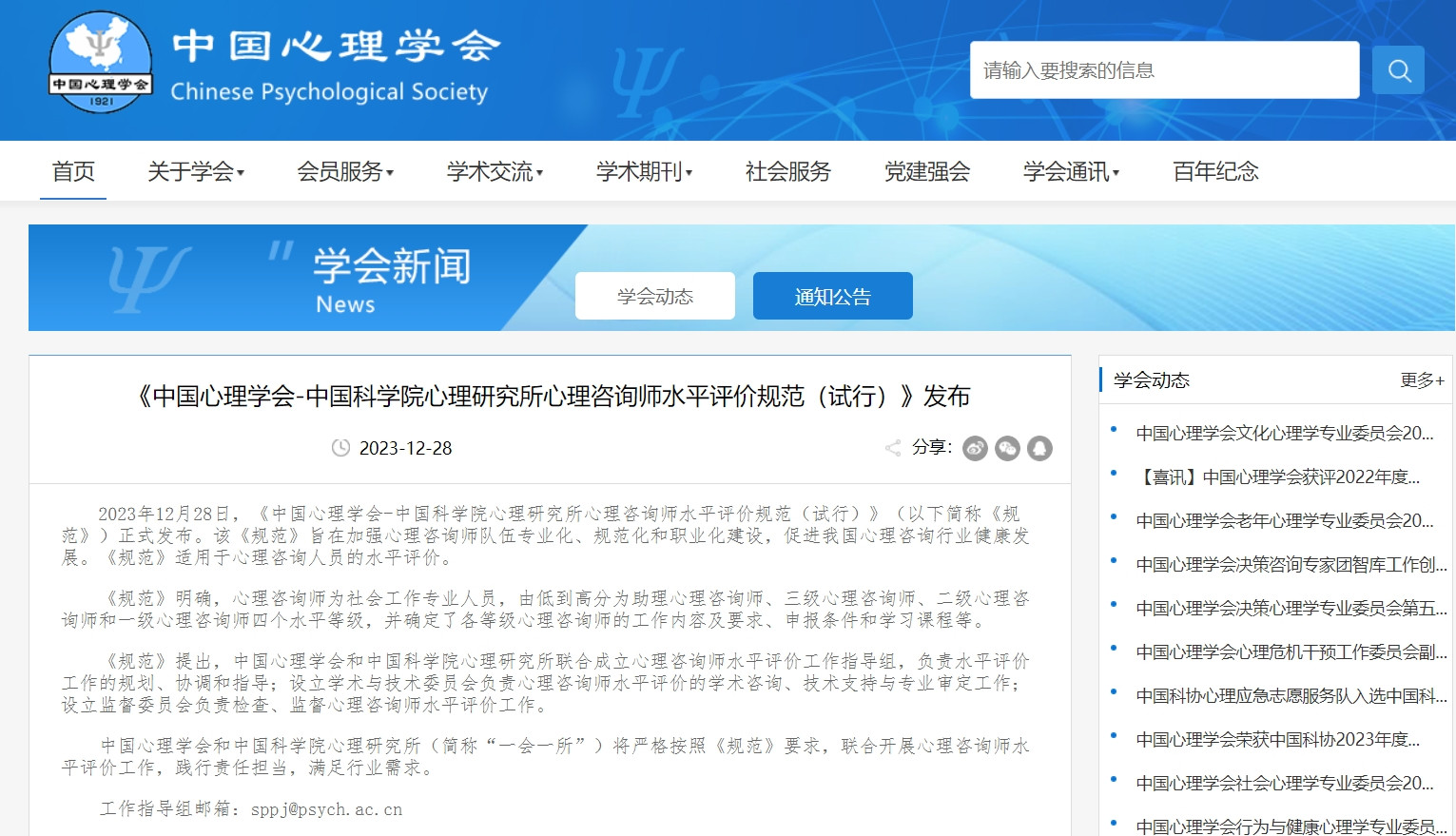Expand the 学术期刊 menu
The width and height of the screenshot is (1456, 836).
(644, 172)
